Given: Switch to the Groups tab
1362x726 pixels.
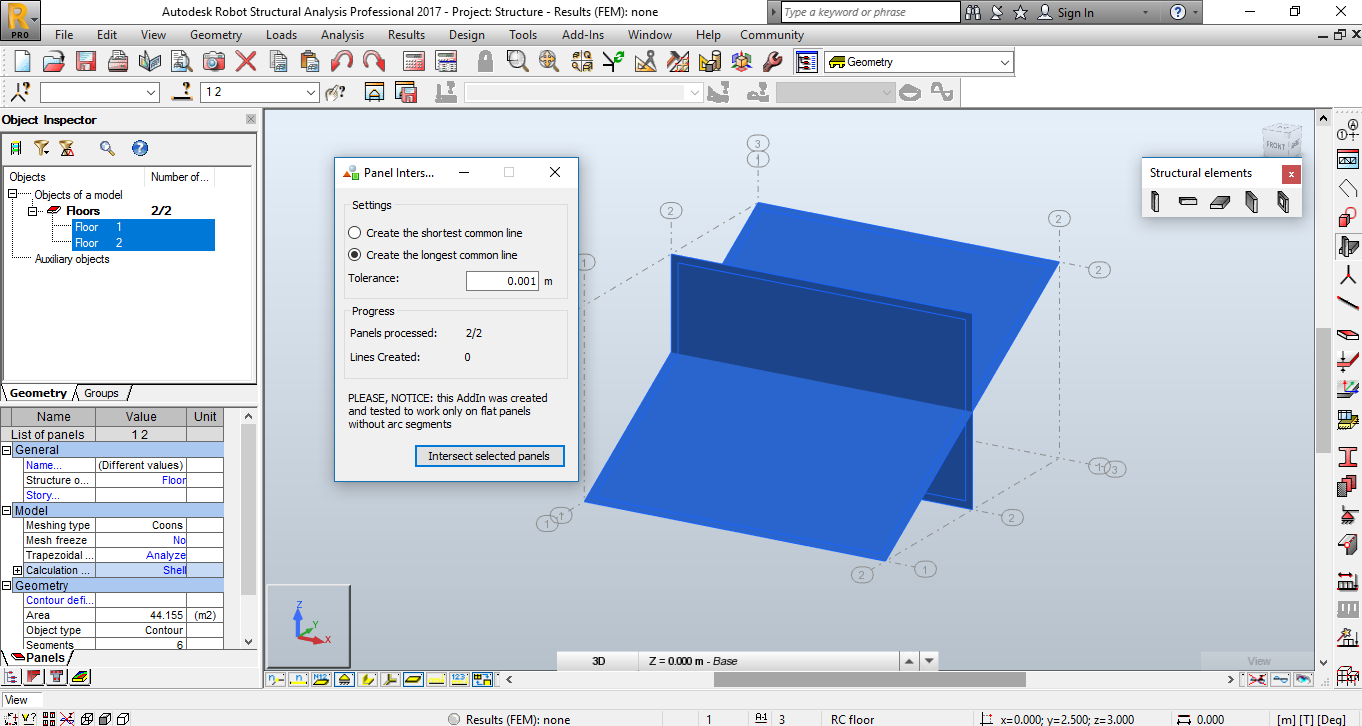Looking at the screenshot, I should [101, 393].
